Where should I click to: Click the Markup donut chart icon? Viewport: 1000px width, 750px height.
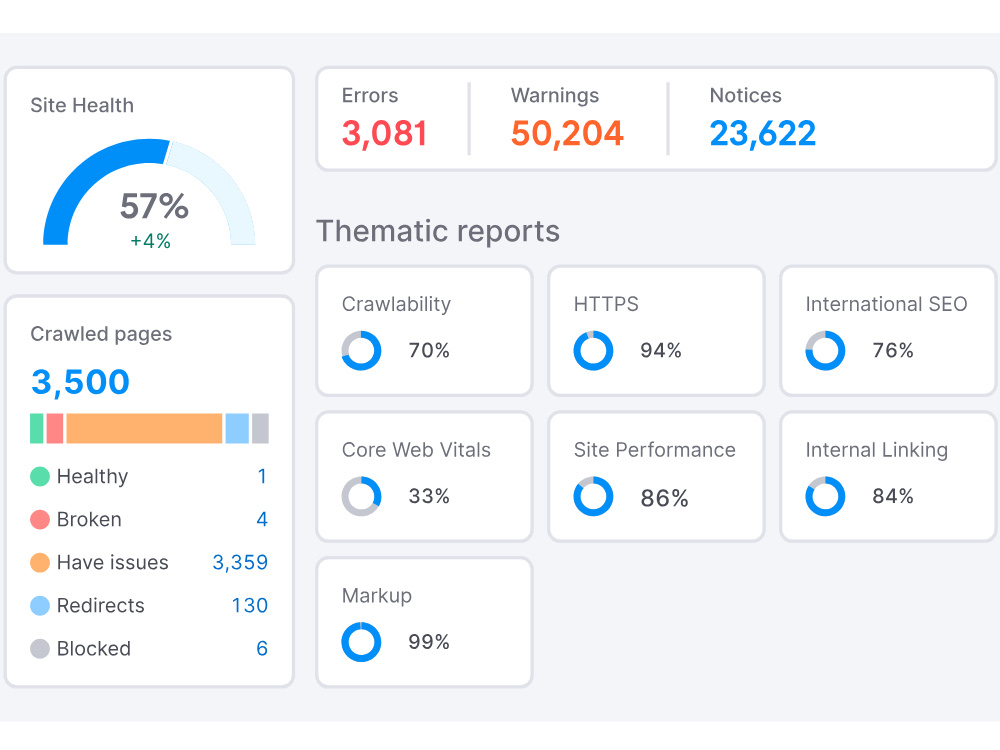362,642
